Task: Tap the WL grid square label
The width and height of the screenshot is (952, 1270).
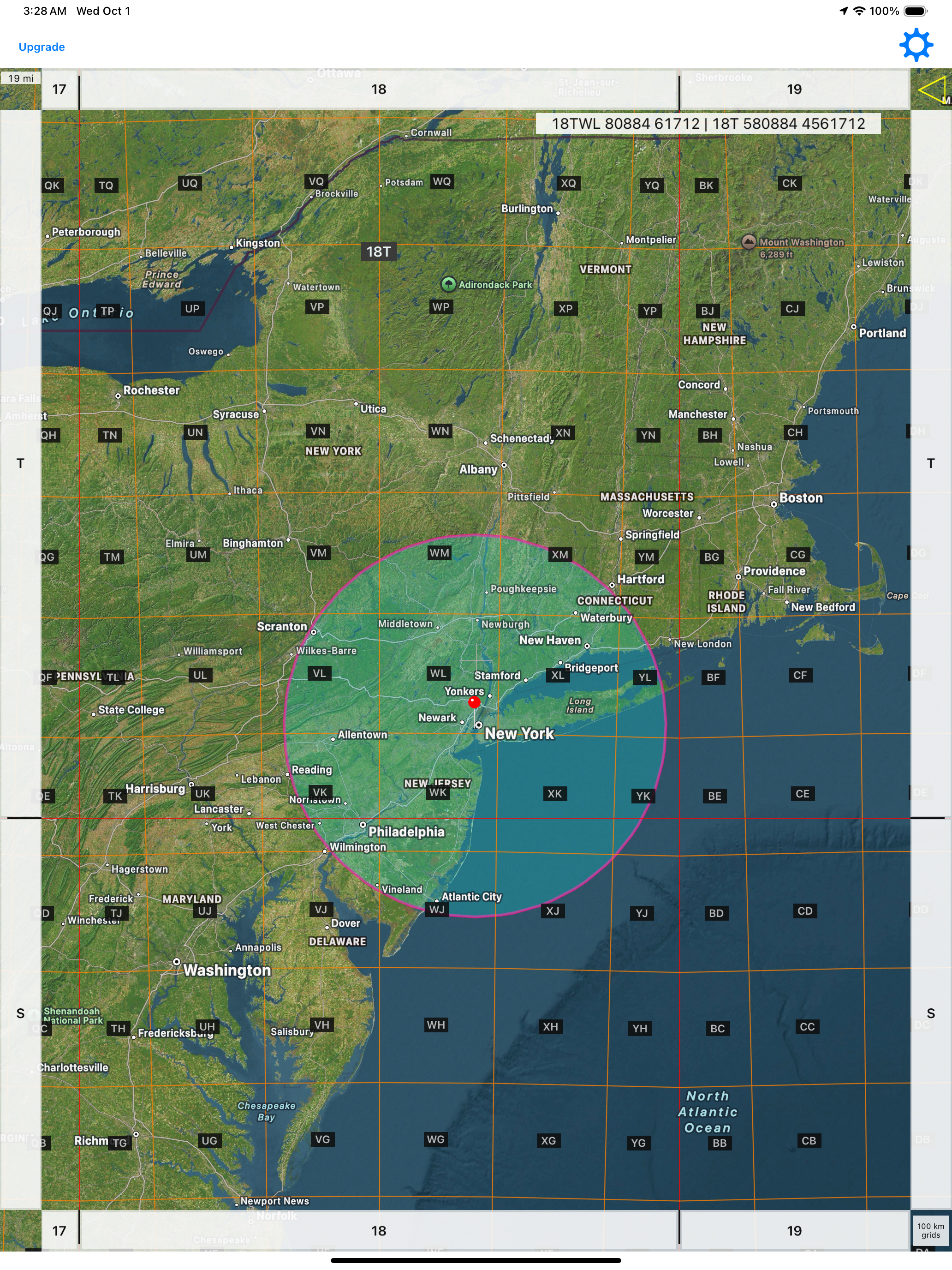Action: [x=439, y=673]
